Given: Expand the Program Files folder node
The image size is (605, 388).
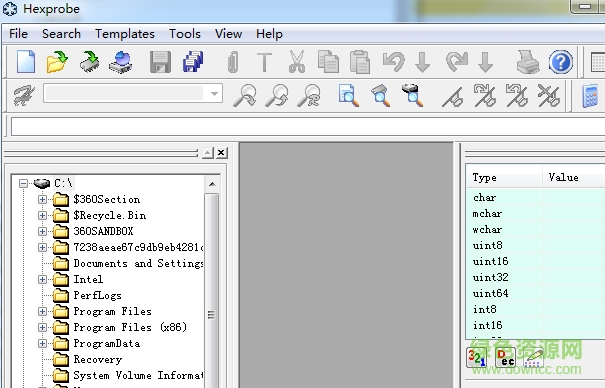Looking at the screenshot, I should coord(42,311).
